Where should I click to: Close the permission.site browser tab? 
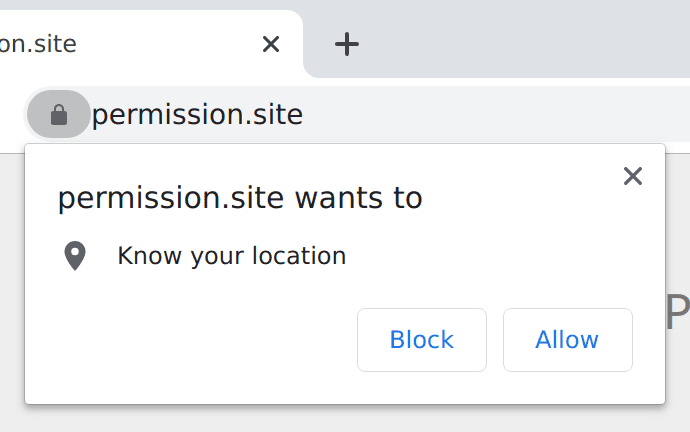270,44
